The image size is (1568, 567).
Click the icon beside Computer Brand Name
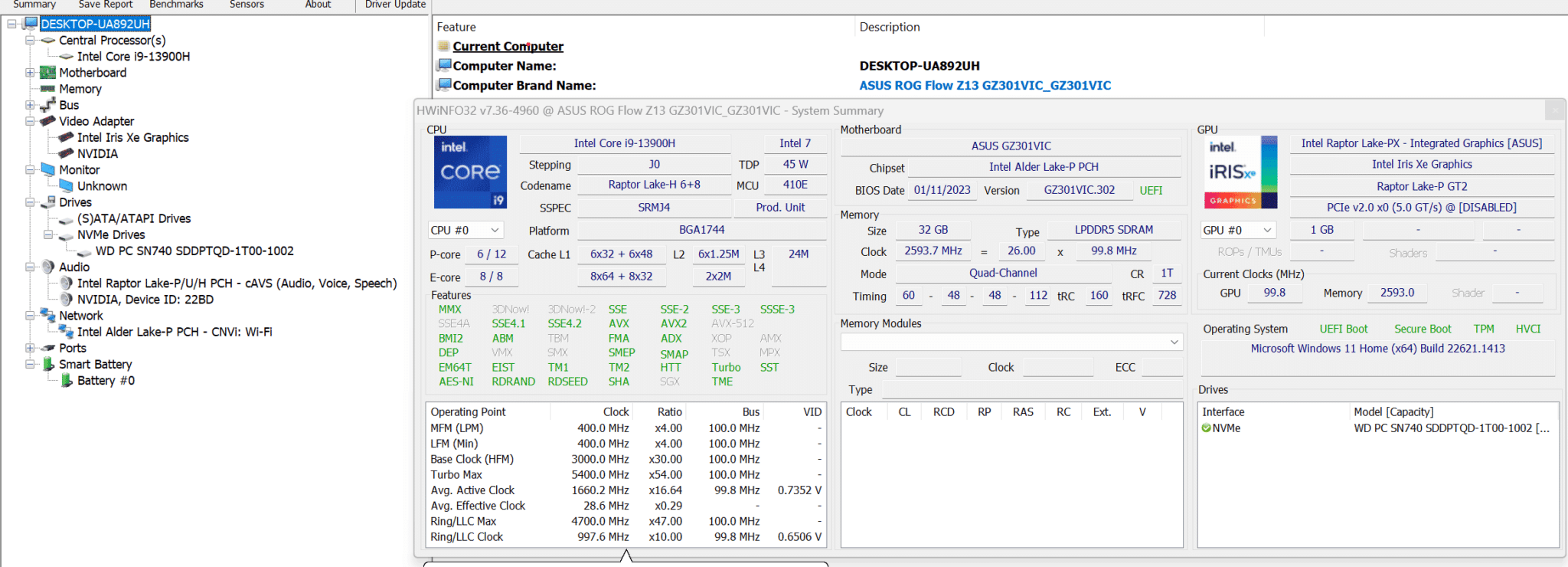[444, 85]
